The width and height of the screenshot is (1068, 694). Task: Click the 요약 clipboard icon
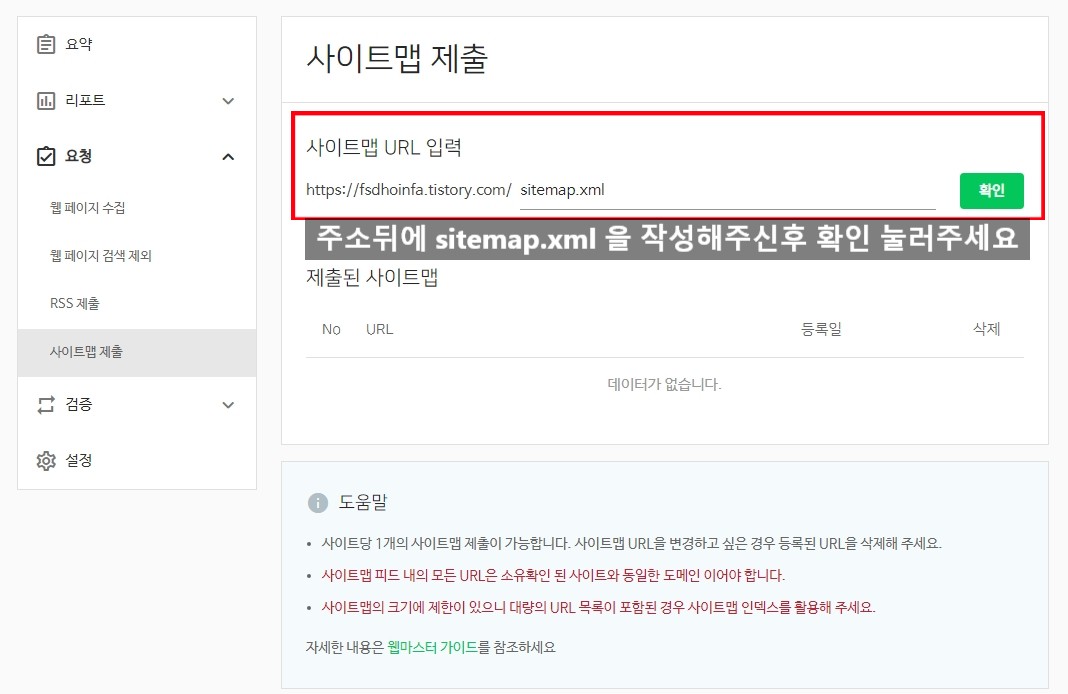46,44
